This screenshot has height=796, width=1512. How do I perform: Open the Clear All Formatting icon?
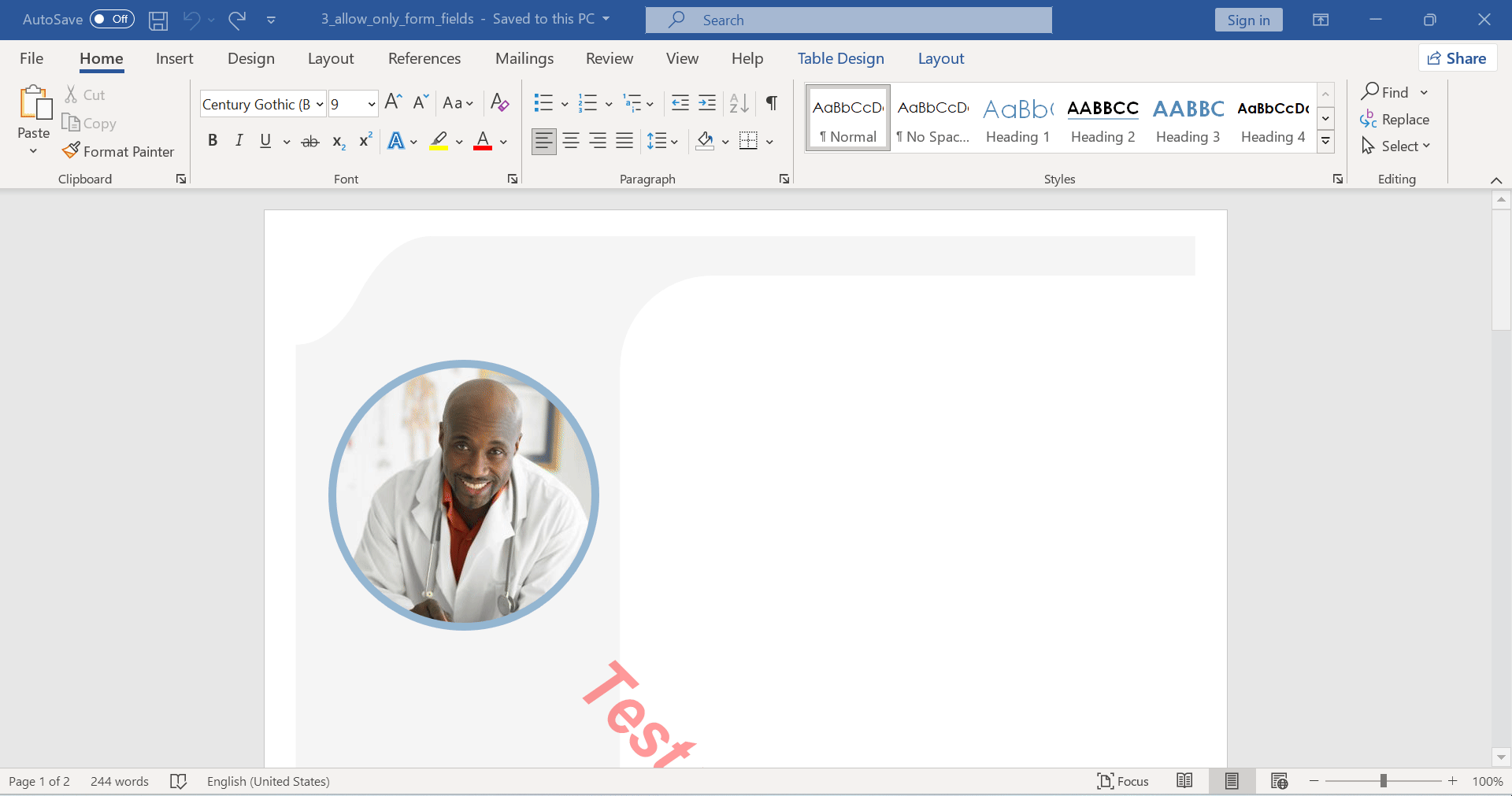[x=499, y=102]
